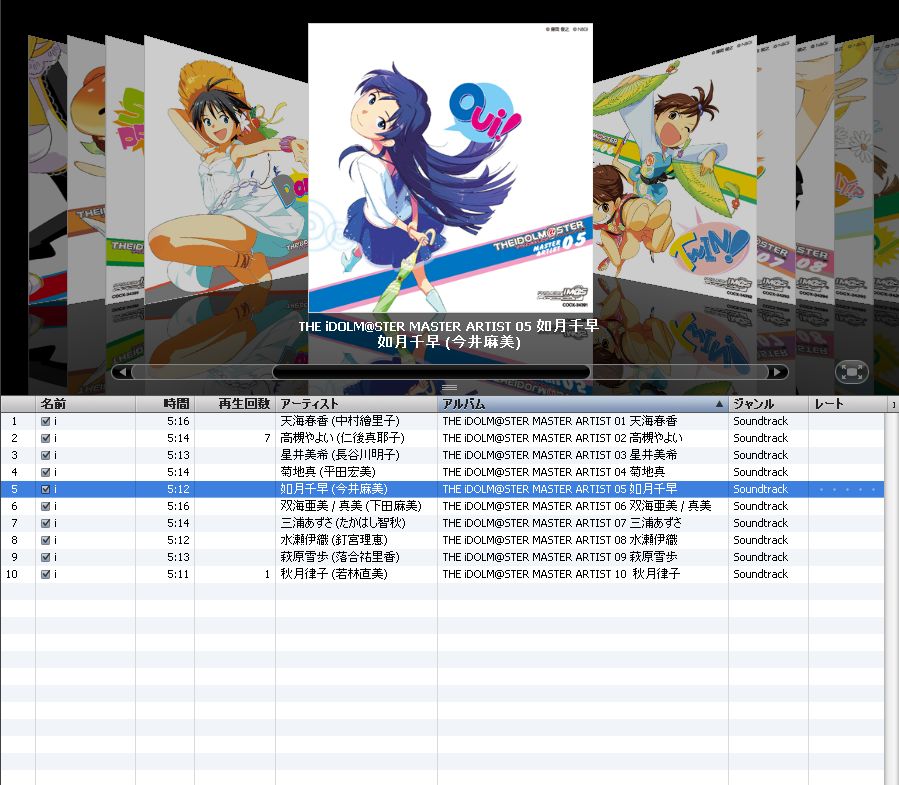Select artist 水瀬伊織 (釘宮理恵)
Screen dimensions: 899x785
coord(334,540)
